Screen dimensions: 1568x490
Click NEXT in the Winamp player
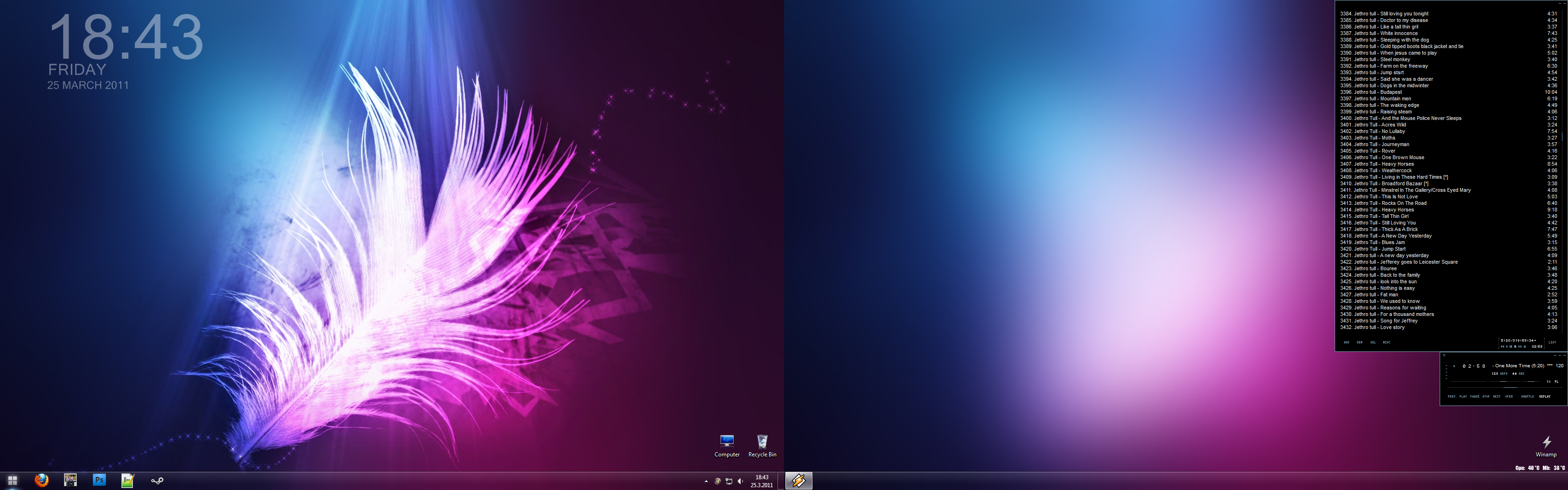click(1497, 396)
